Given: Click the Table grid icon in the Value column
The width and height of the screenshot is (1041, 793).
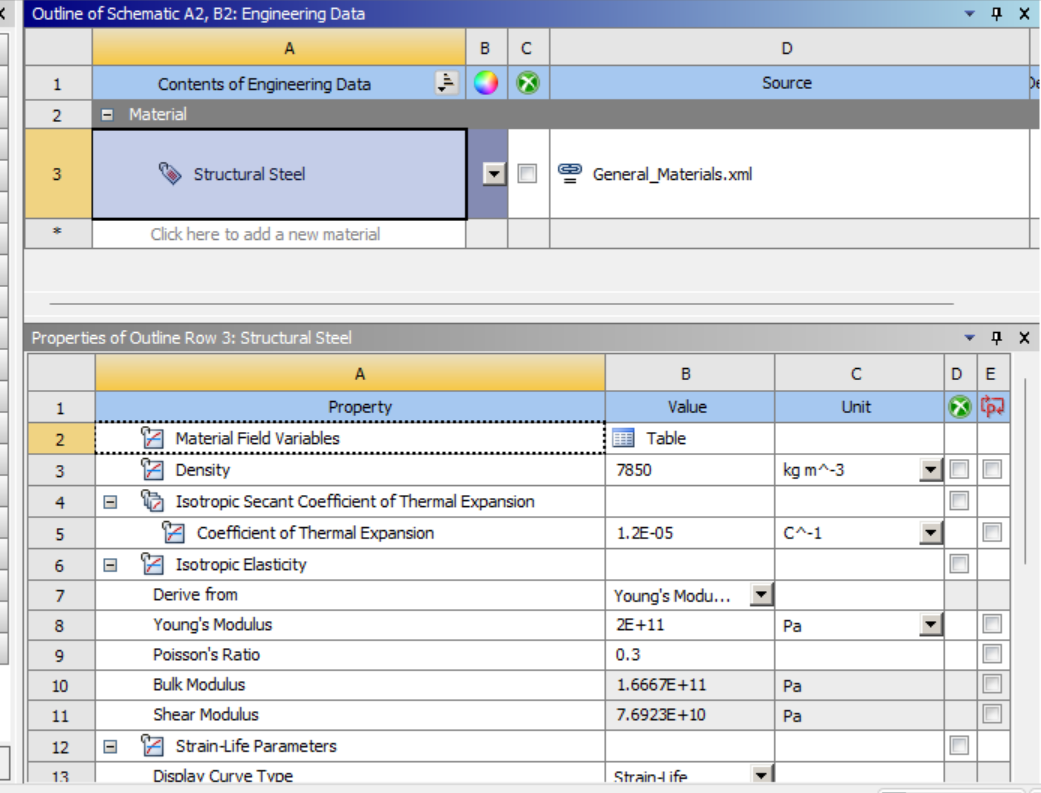Looking at the screenshot, I should pos(623,438).
